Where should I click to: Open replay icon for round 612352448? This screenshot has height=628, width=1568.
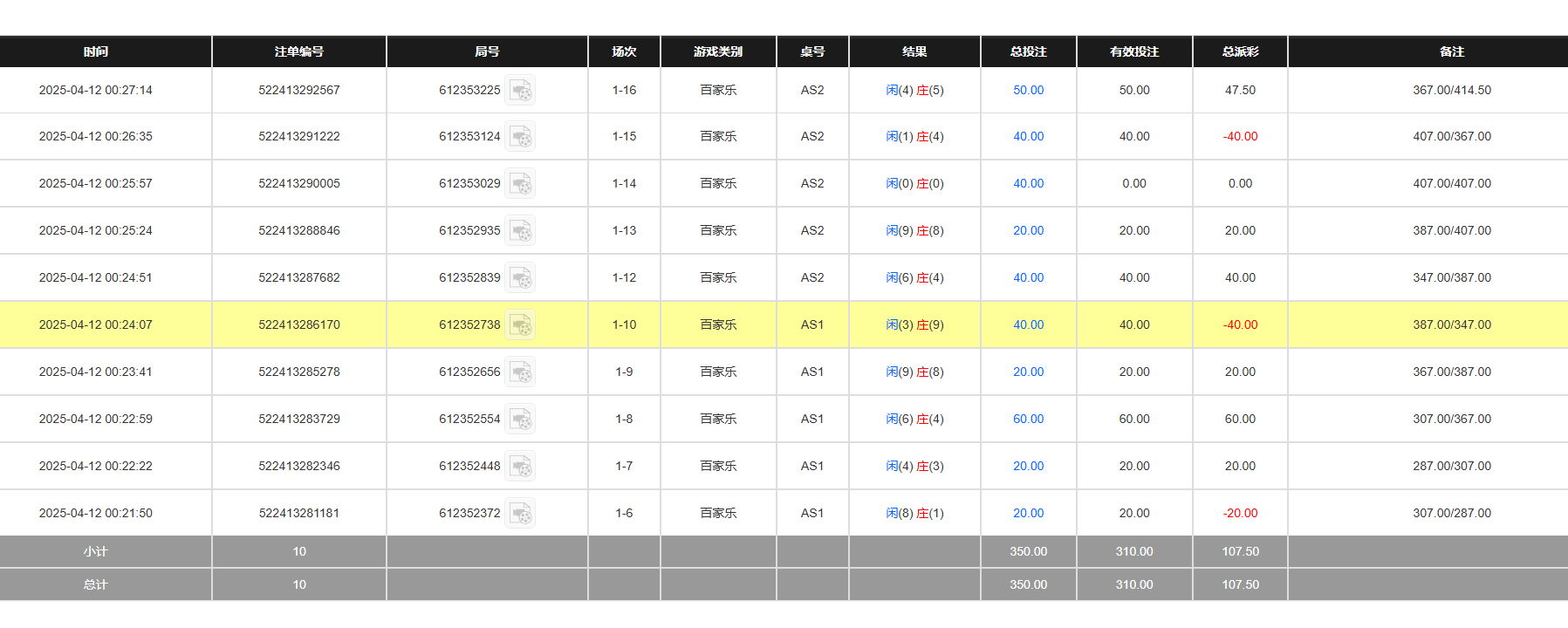pos(520,467)
